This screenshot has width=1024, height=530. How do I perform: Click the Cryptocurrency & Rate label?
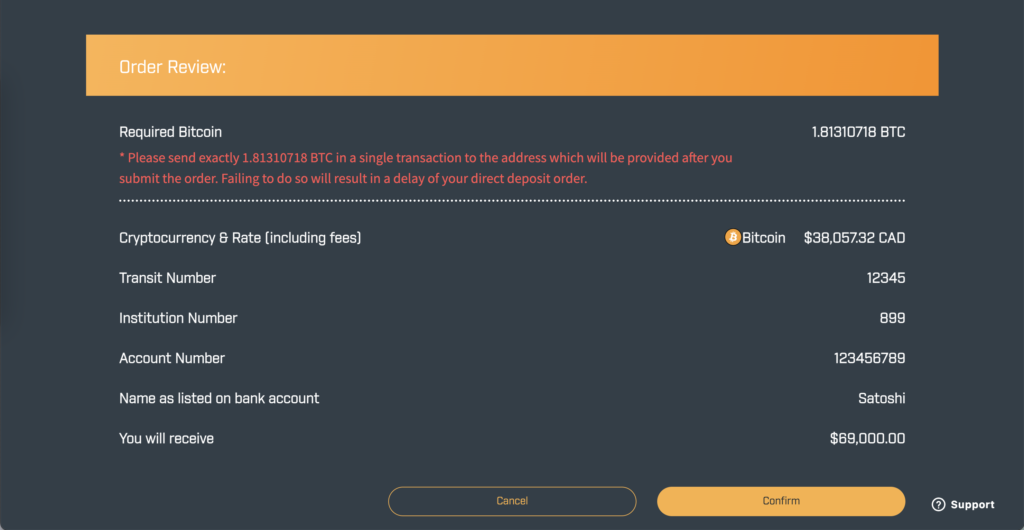(240, 238)
